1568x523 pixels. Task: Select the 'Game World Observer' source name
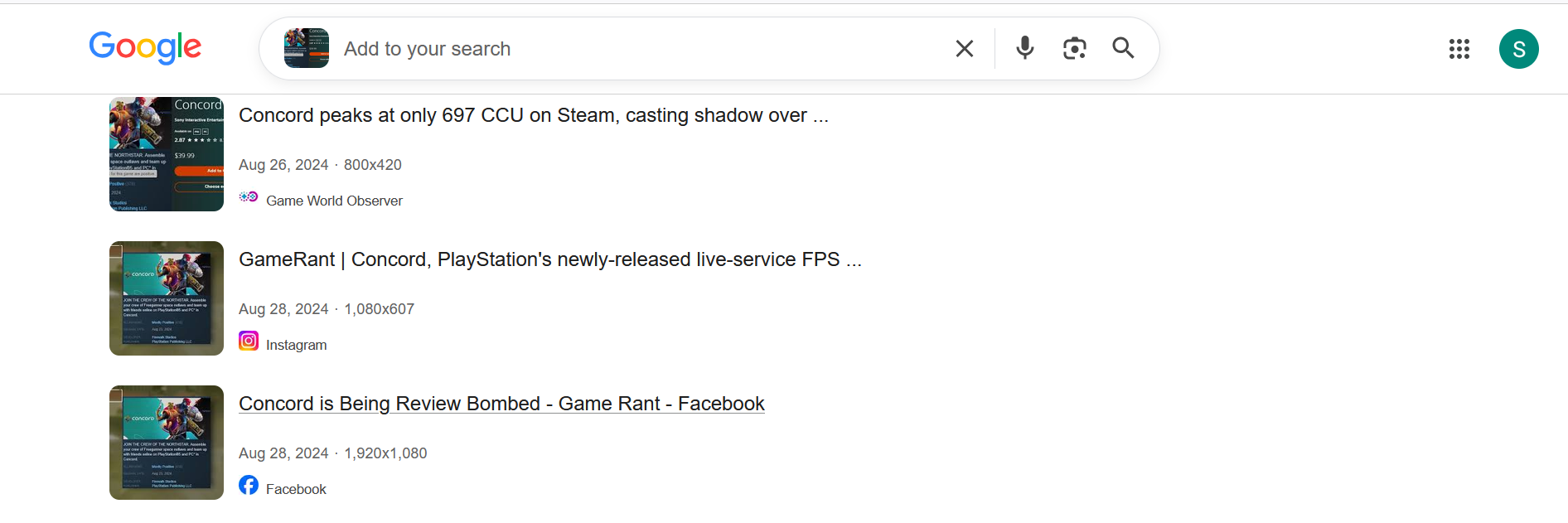point(334,201)
